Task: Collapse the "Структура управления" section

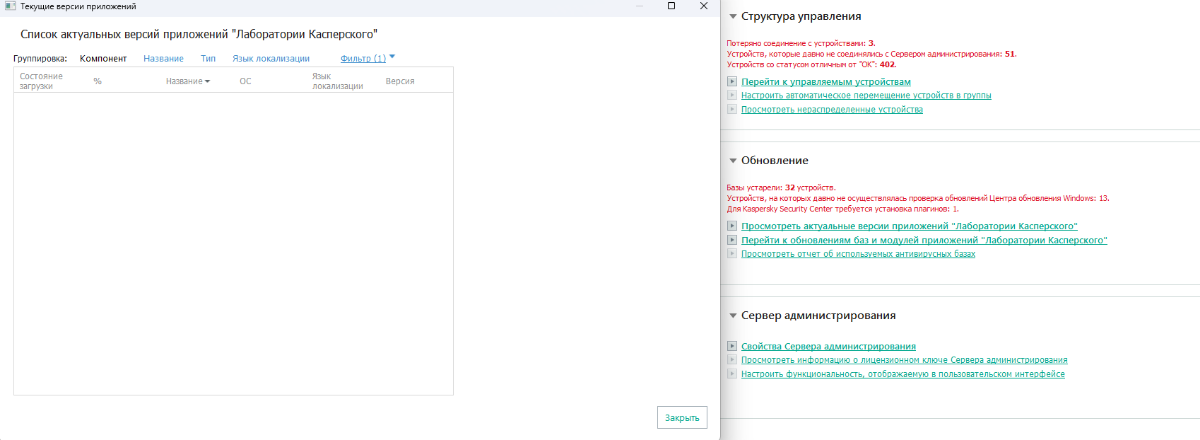Action: pos(732,17)
